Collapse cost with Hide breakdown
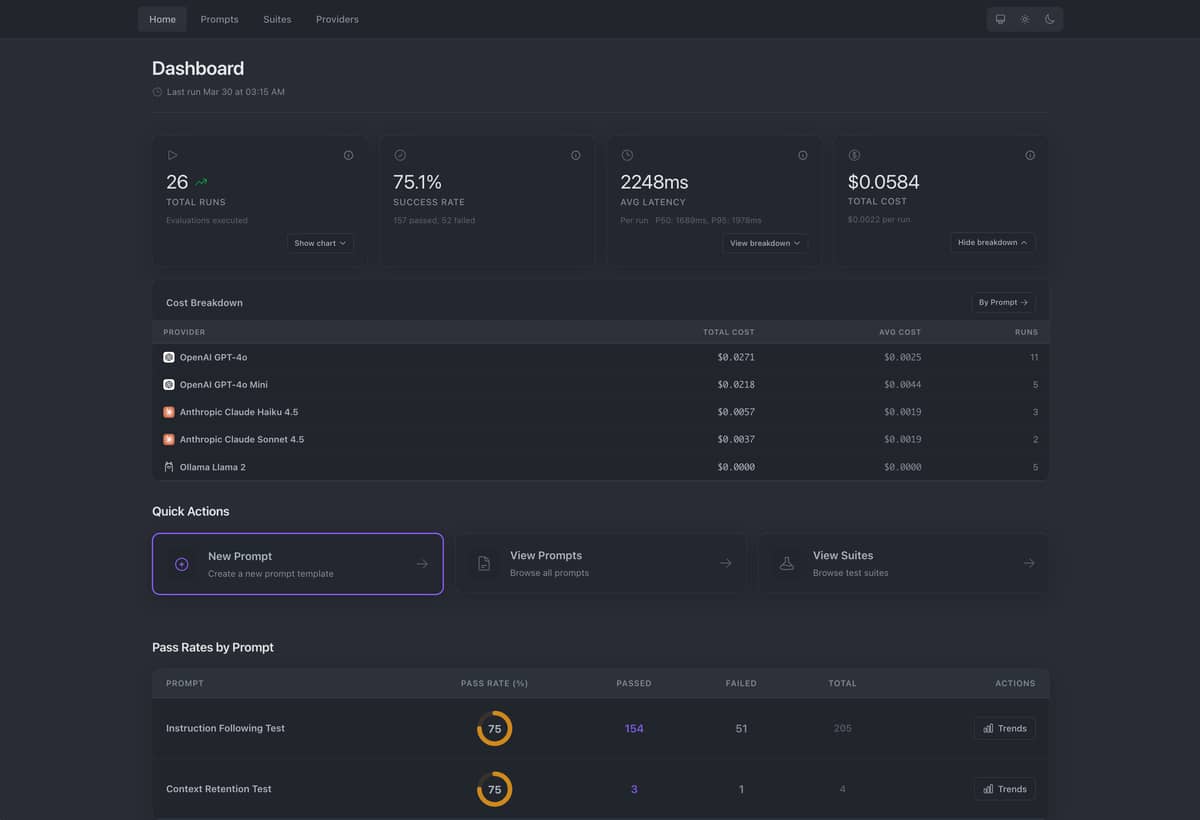1200x820 pixels. [992, 242]
